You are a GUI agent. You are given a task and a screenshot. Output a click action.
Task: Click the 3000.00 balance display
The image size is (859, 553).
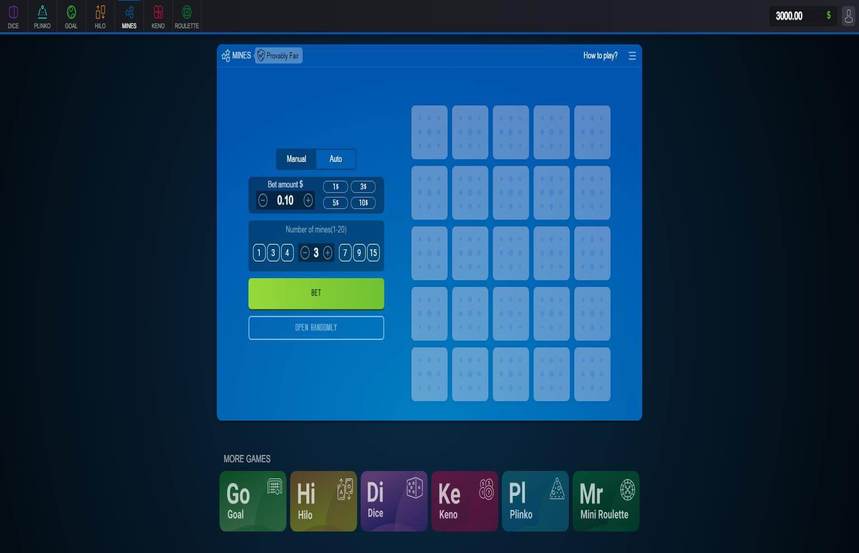[x=789, y=16]
